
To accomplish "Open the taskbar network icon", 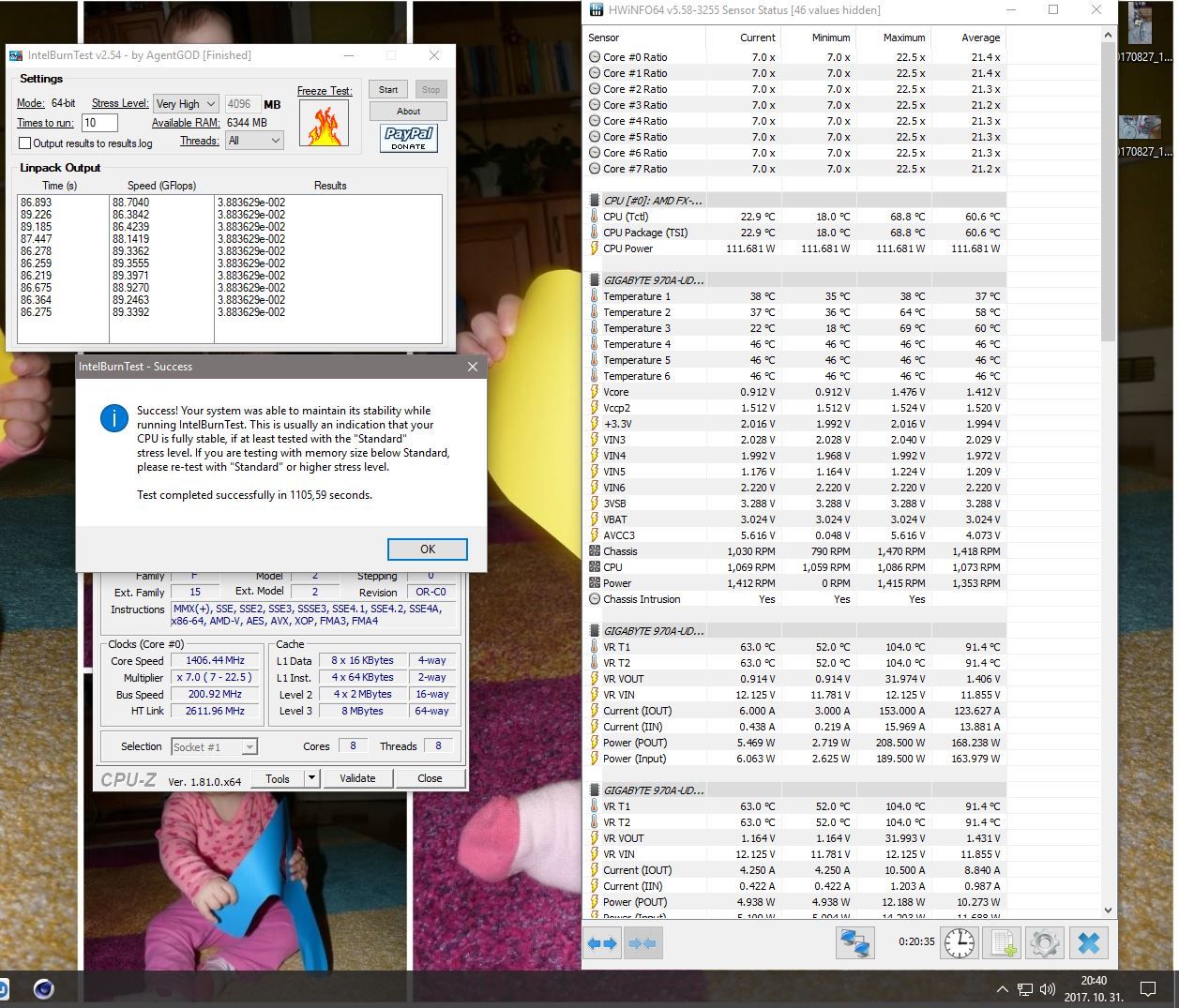I will [1025, 989].
